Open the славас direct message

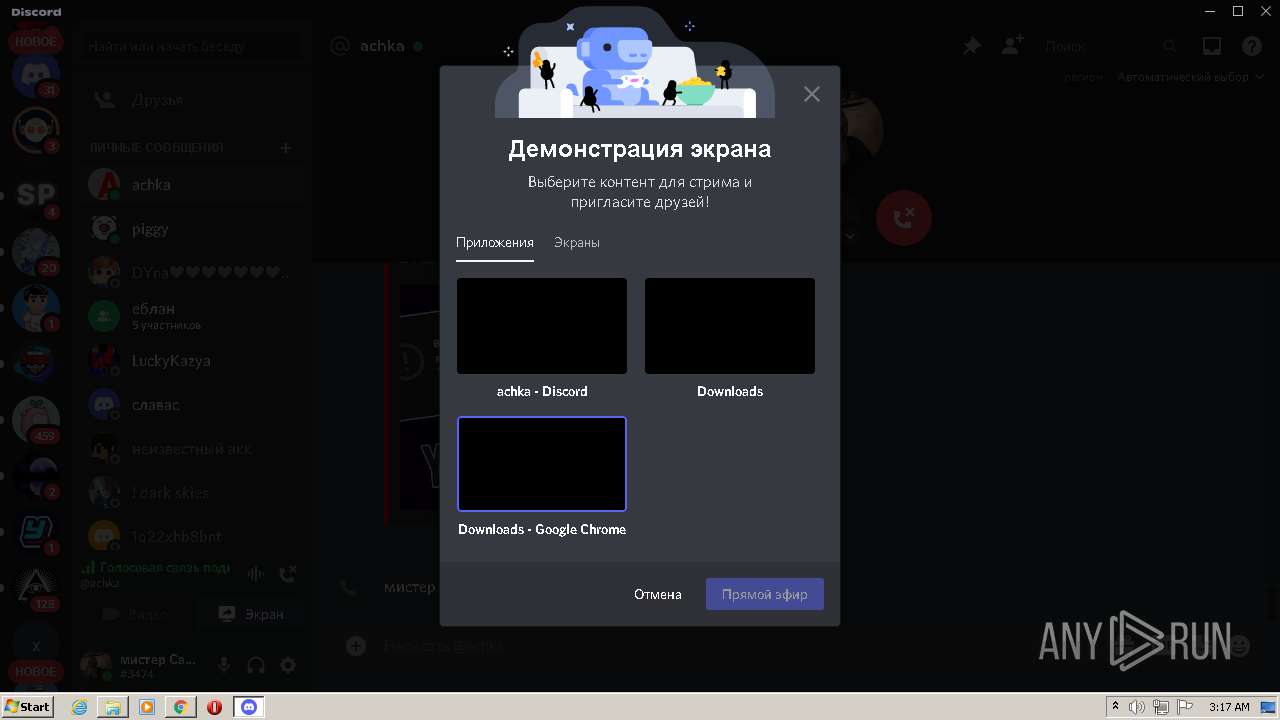(x=190, y=404)
